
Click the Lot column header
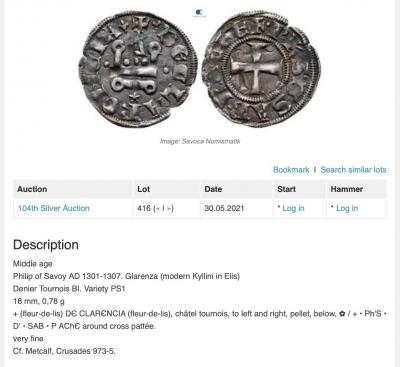143,189
